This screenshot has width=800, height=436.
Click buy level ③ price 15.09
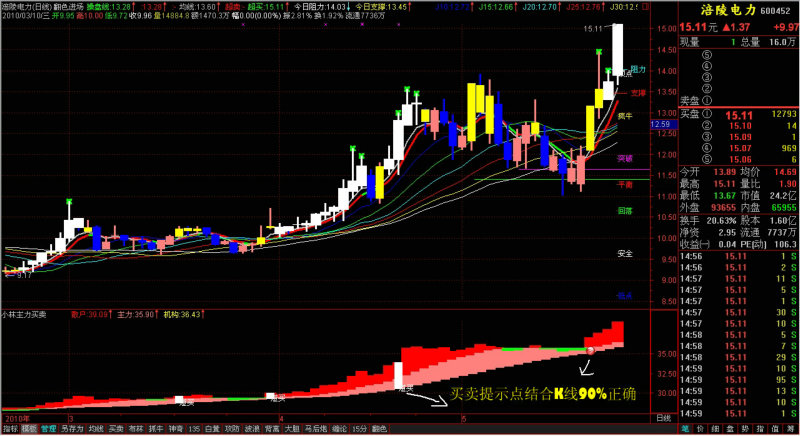pos(740,137)
